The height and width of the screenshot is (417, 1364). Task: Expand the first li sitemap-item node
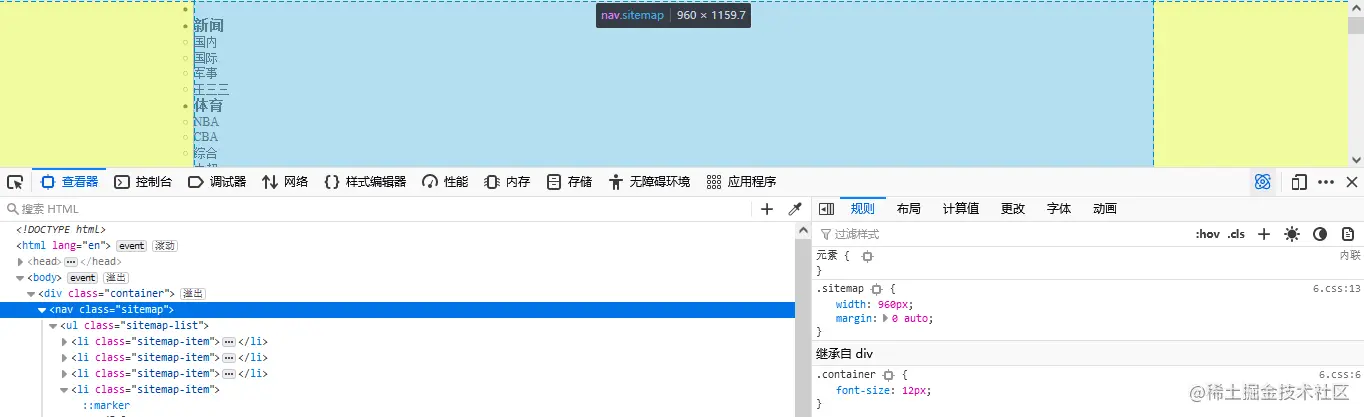[x=65, y=341]
